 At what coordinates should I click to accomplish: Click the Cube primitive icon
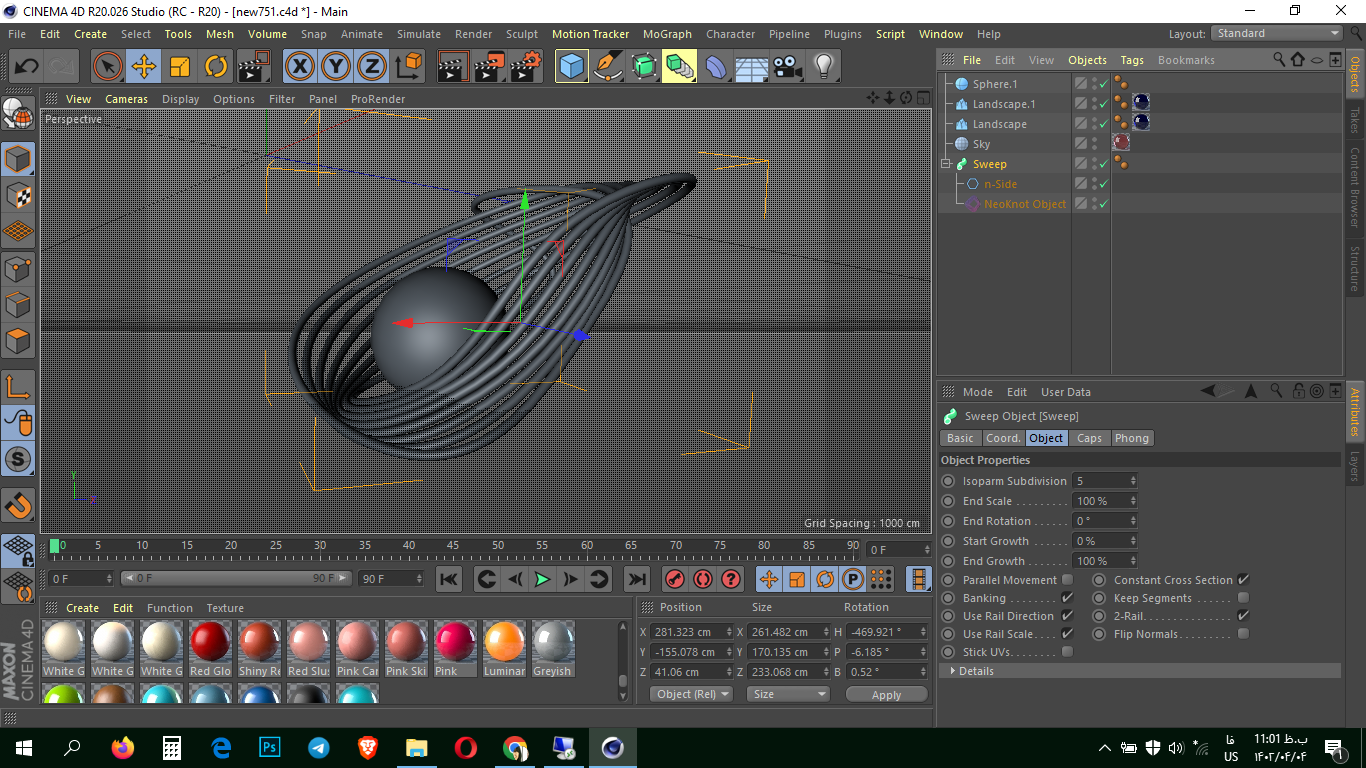(x=571, y=66)
